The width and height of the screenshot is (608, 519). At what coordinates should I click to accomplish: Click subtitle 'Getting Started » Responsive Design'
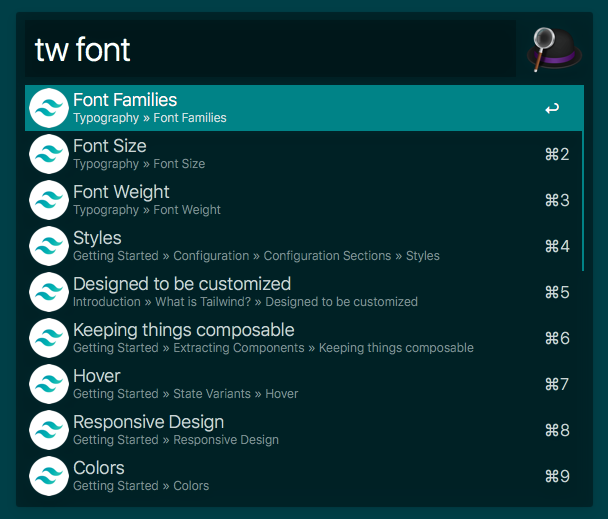click(x=176, y=440)
